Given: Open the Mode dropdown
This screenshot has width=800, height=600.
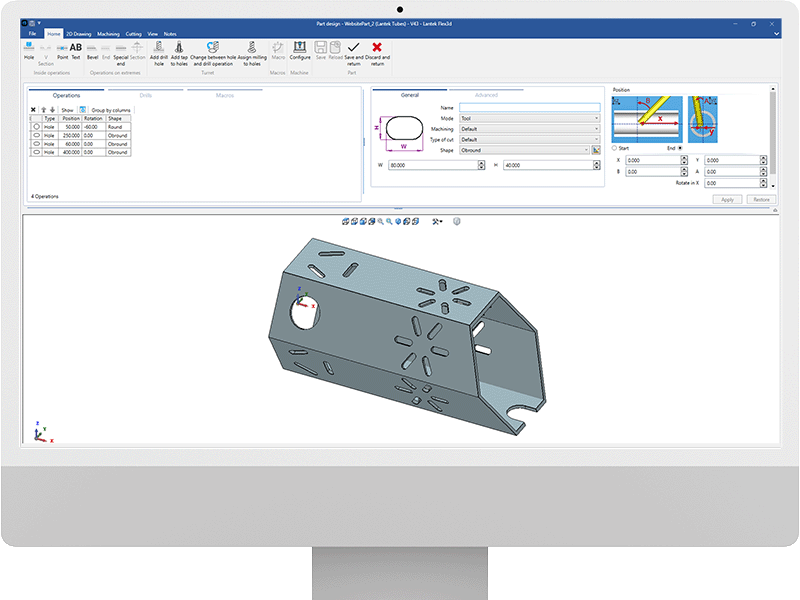Looking at the screenshot, I should [529, 118].
